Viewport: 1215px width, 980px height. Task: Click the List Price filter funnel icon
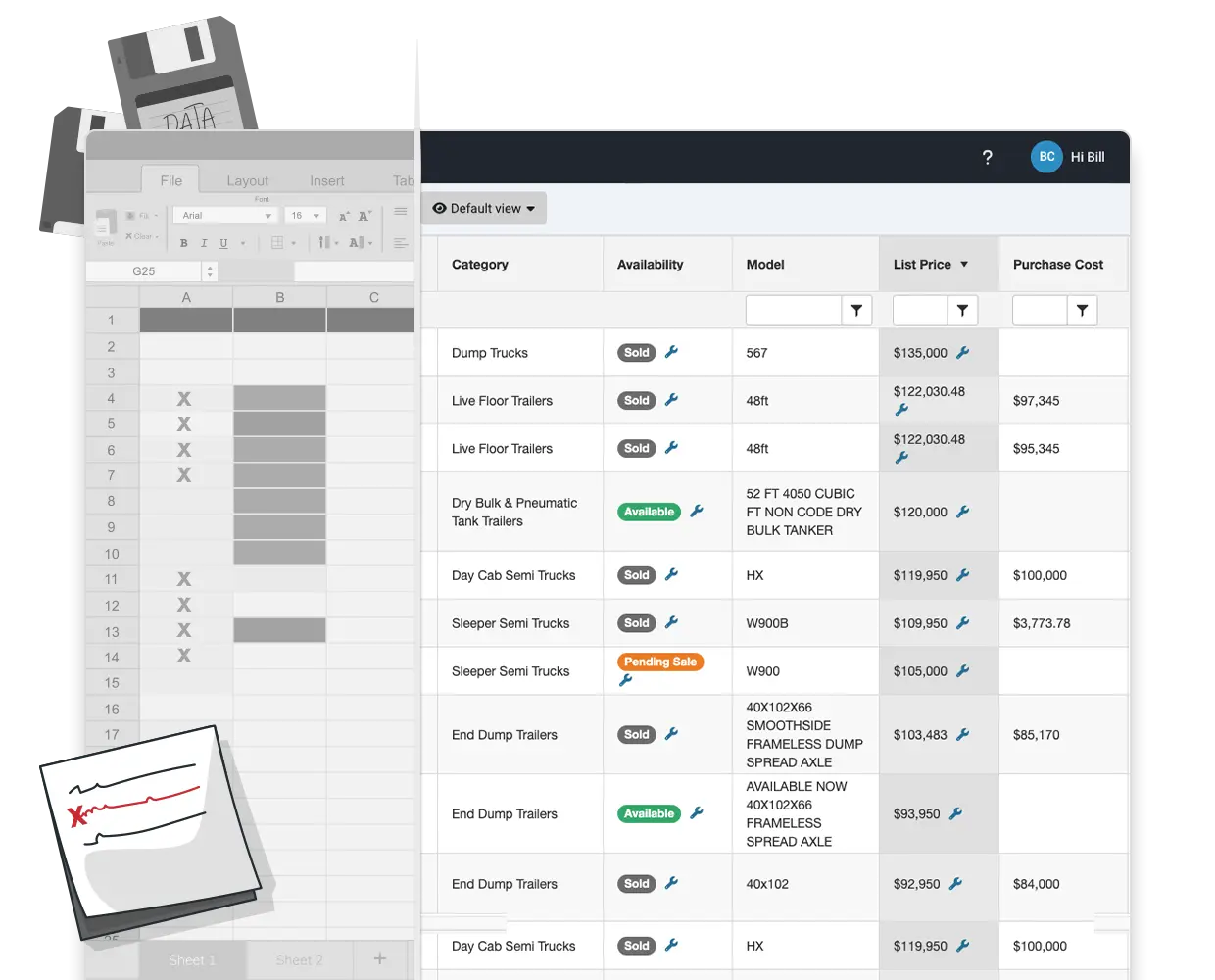(x=962, y=311)
